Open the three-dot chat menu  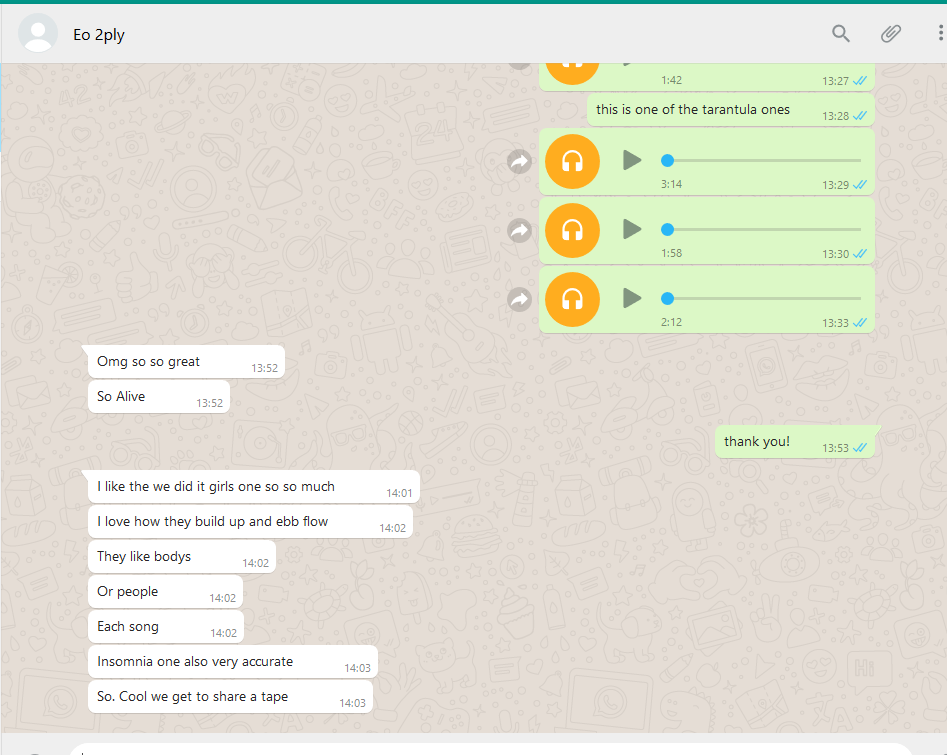(940, 33)
